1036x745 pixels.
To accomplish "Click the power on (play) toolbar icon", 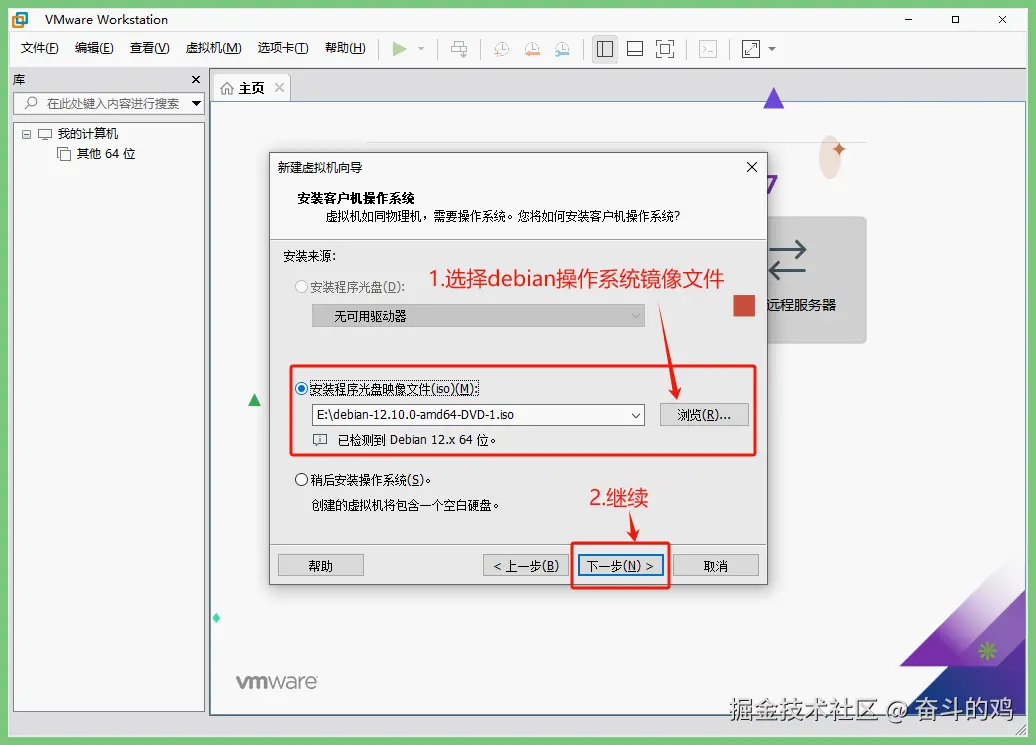I will click(x=399, y=49).
